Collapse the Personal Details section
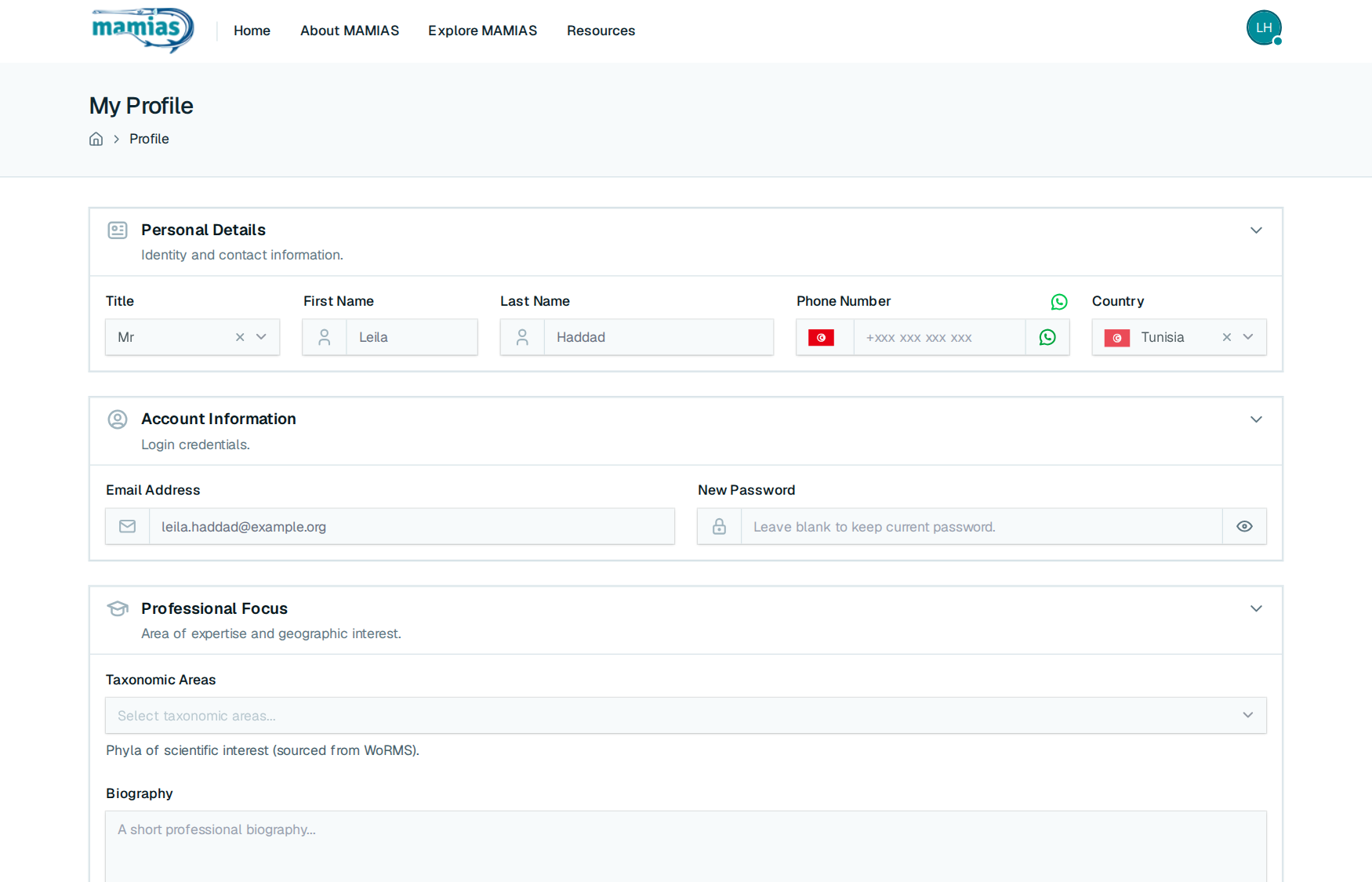The height and width of the screenshot is (882, 1372). click(1256, 230)
